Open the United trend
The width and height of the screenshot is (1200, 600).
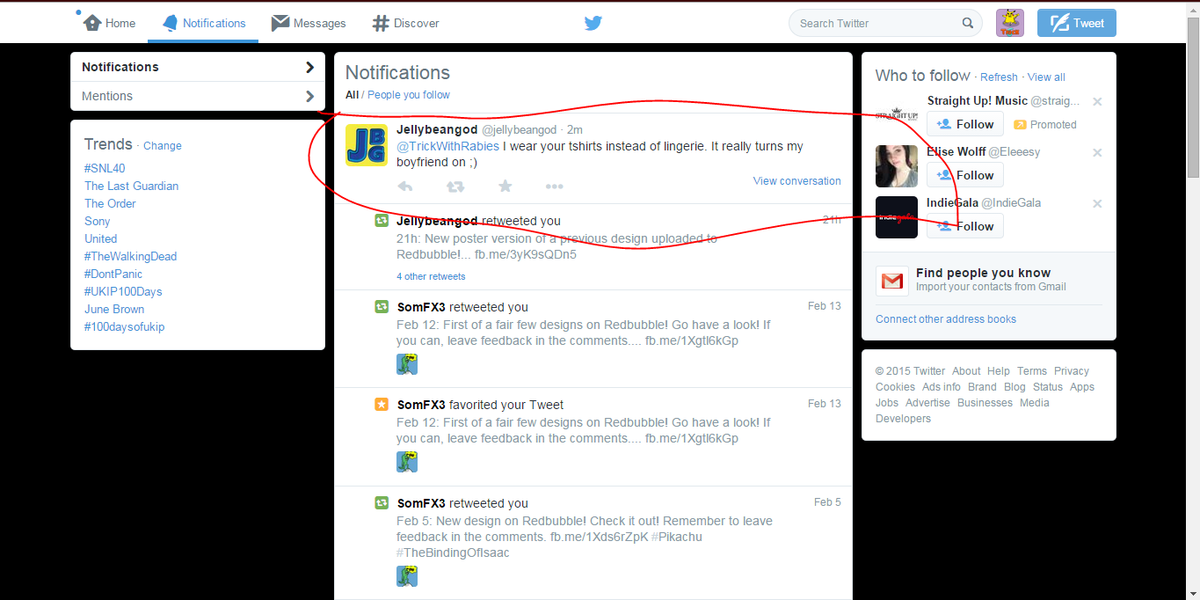click(x=100, y=239)
